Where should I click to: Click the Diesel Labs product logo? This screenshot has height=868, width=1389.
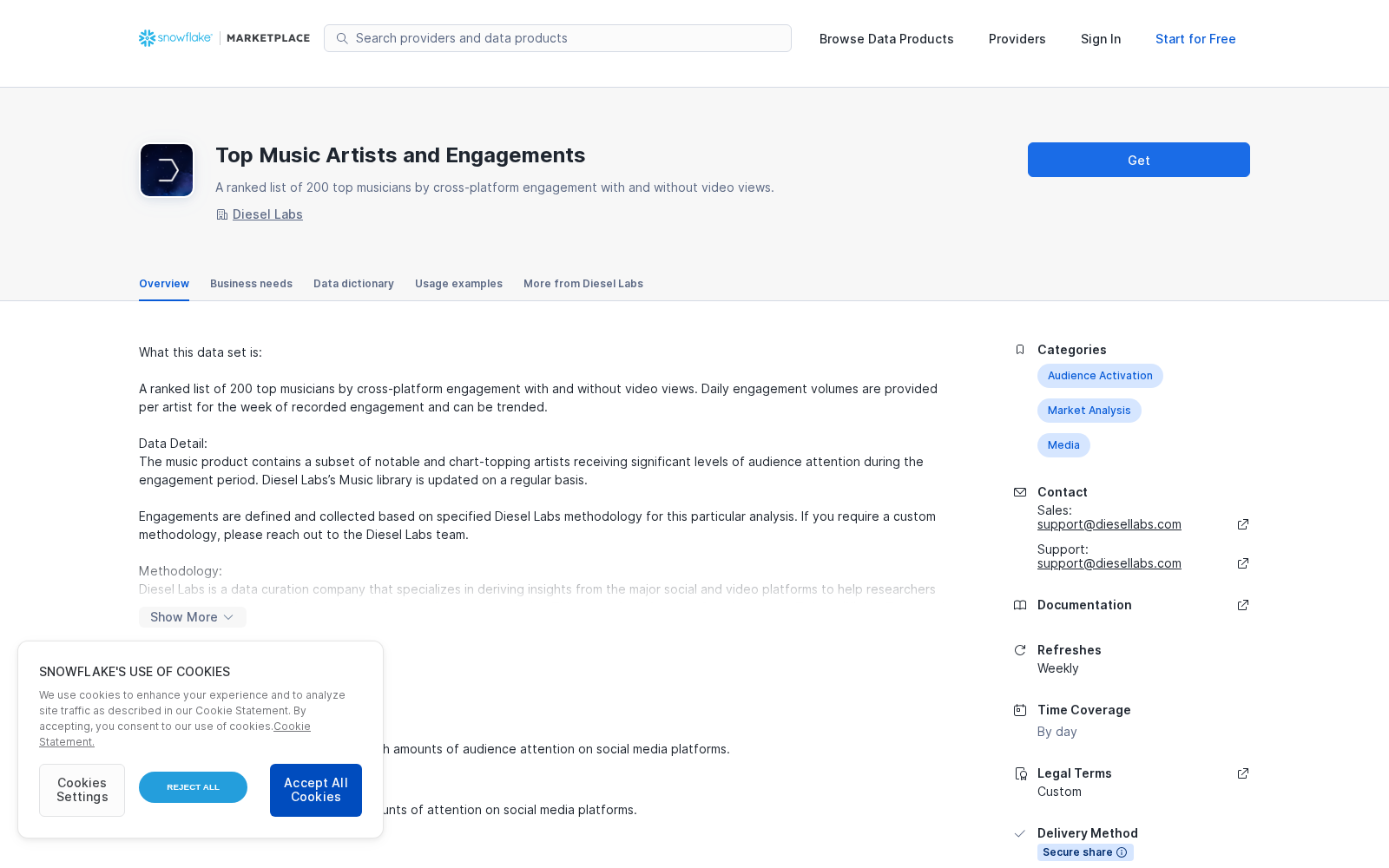[167, 170]
